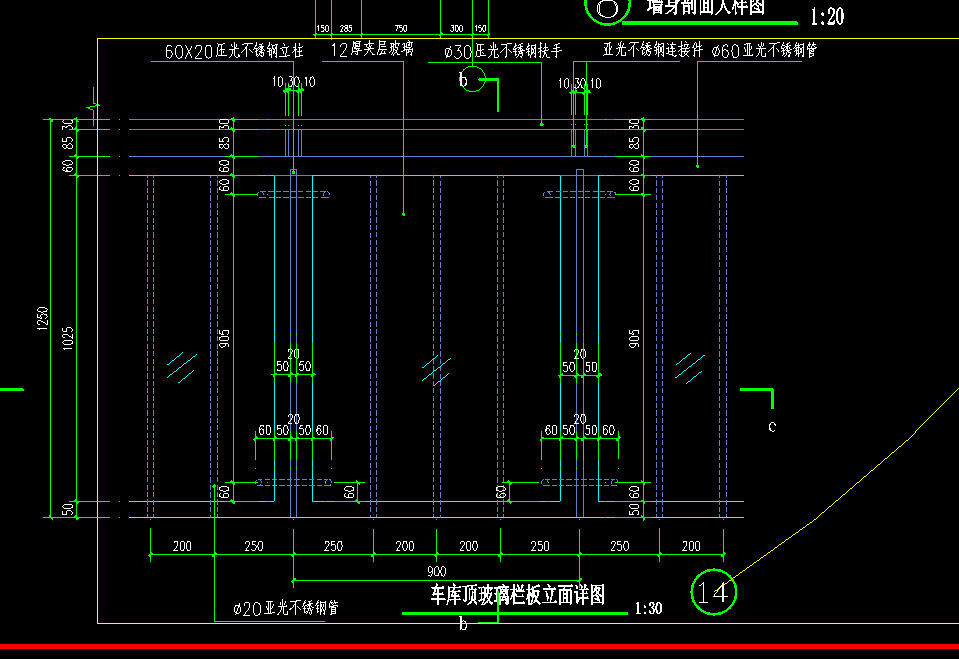This screenshot has height=659, width=959.
Task: Click the drawing title 车库顶玻璃栏板立面详图
Action: coord(517,596)
